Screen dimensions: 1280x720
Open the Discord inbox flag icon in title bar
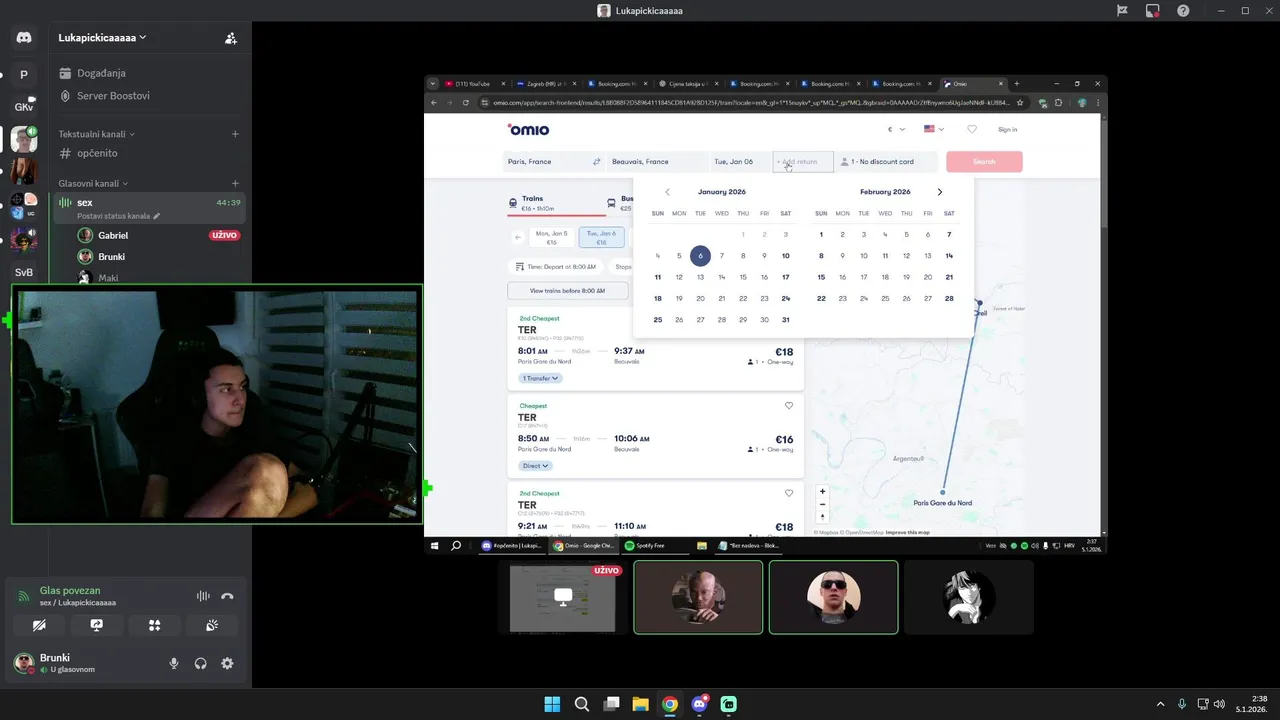click(x=1122, y=11)
